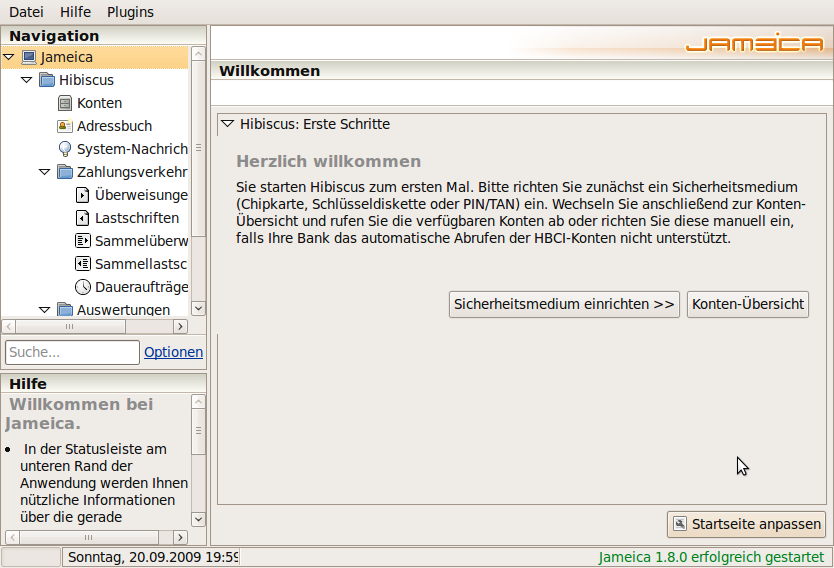The image size is (834, 568).
Task: Click the Jameica computer icon in the tree
Action: (29, 57)
